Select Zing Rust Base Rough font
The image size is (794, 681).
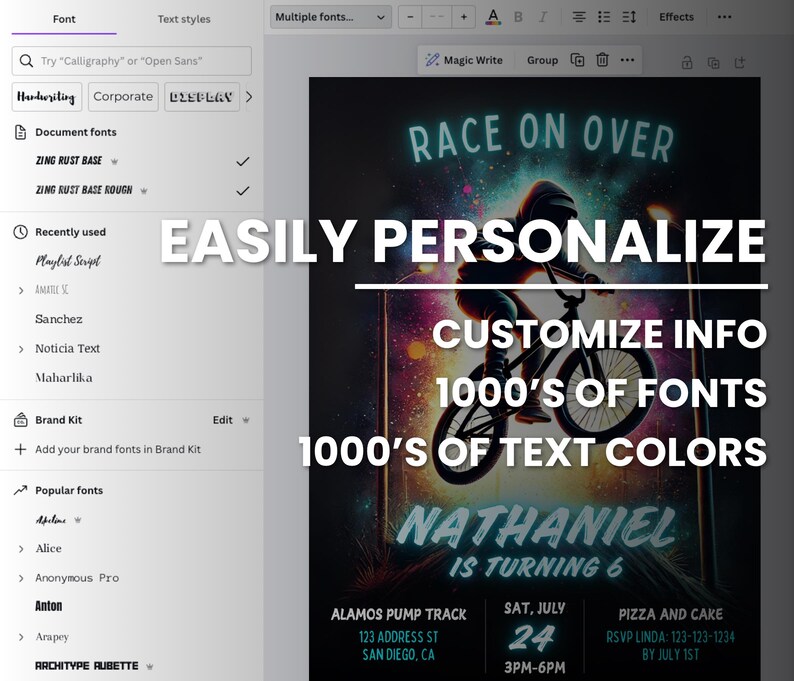coord(84,190)
